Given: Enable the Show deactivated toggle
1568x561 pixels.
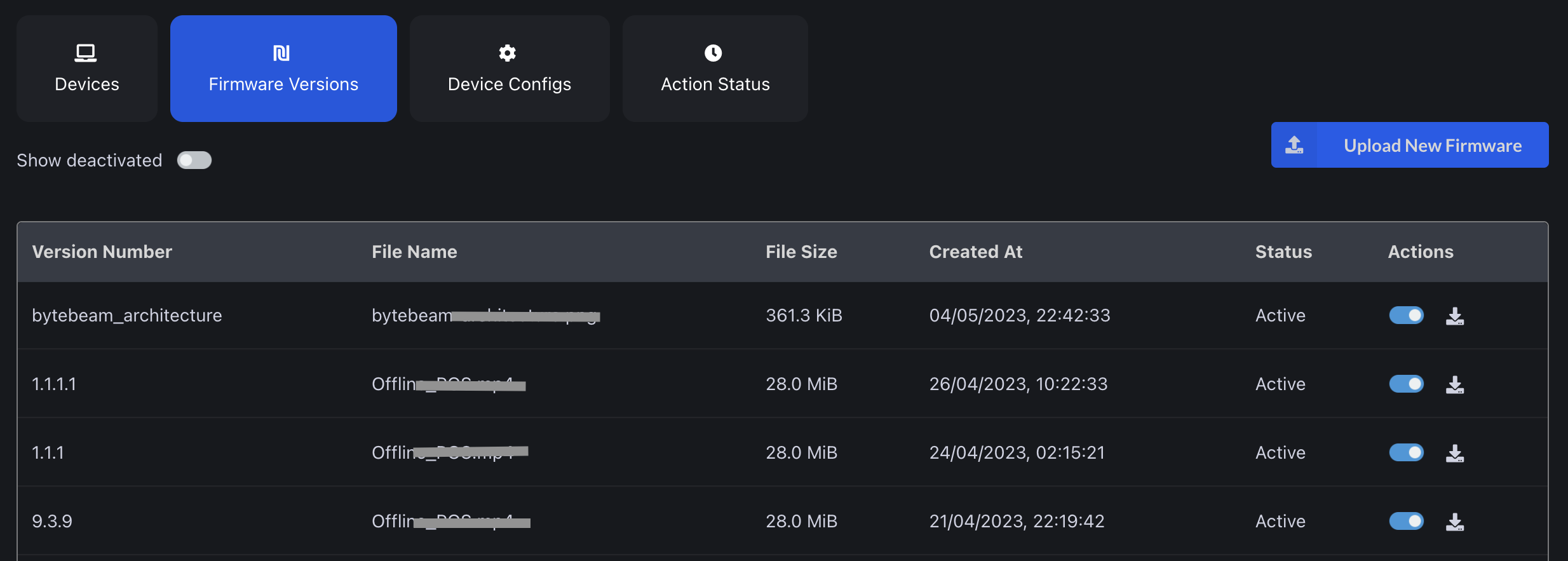Looking at the screenshot, I should [x=194, y=160].
